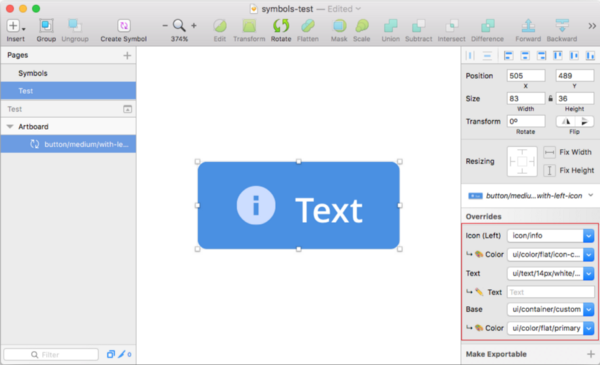The height and width of the screenshot is (365, 600).
Task: Zoom in with the plus button
Action: (194, 26)
